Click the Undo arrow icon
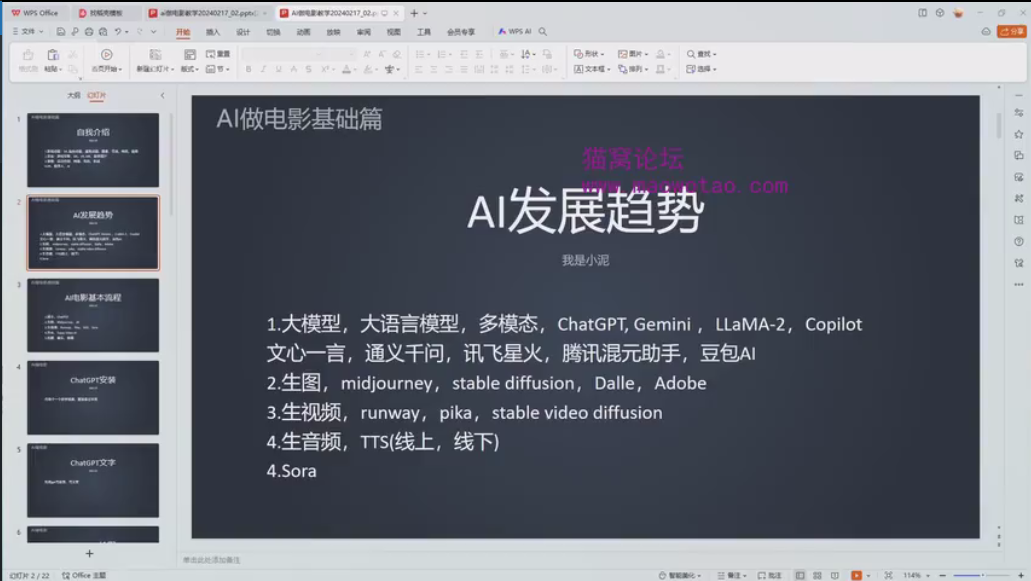Viewport: 1031px width, 581px height. (x=118, y=32)
